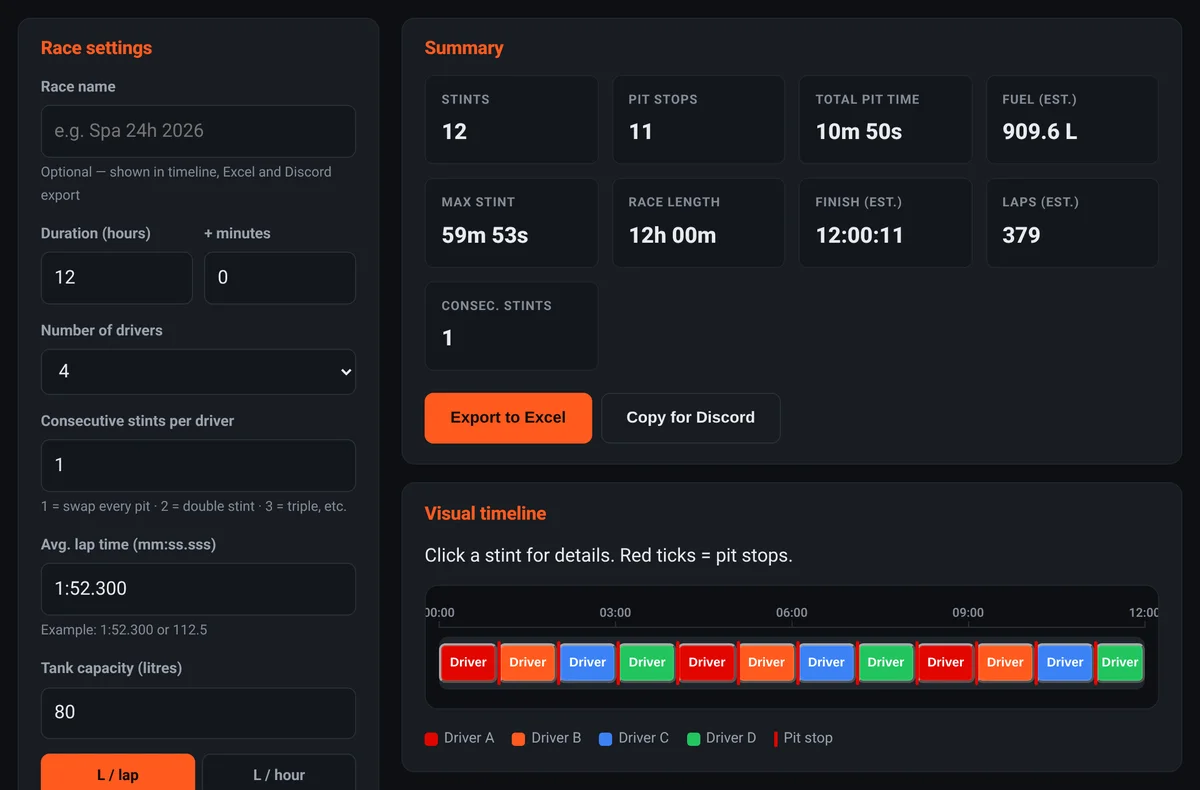This screenshot has height=790, width=1200.
Task: Click the 06:00 timeline axis label
Action: [x=791, y=613]
